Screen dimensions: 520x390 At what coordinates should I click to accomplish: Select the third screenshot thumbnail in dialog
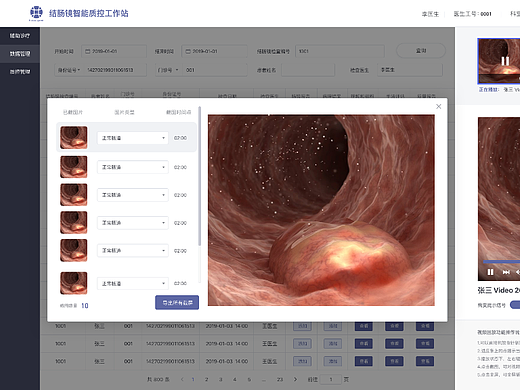tap(74, 195)
